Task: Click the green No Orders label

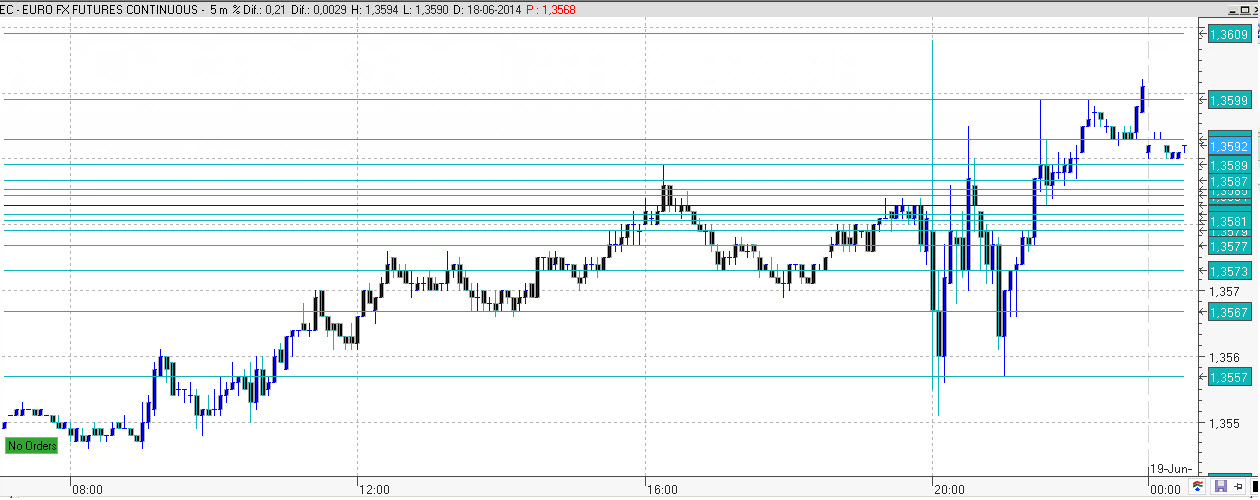Action: point(32,446)
